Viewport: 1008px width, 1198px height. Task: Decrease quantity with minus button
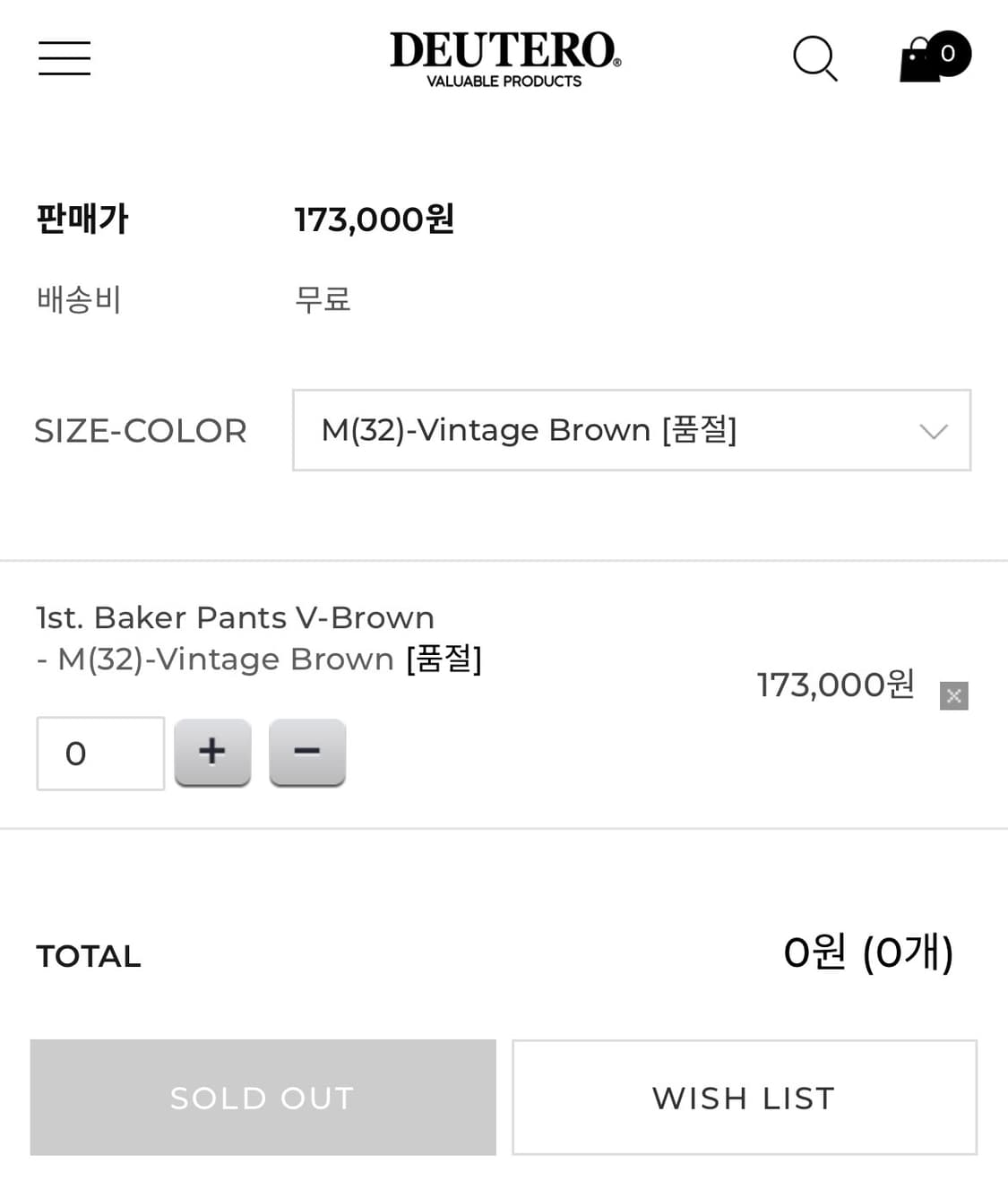(x=307, y=752)
